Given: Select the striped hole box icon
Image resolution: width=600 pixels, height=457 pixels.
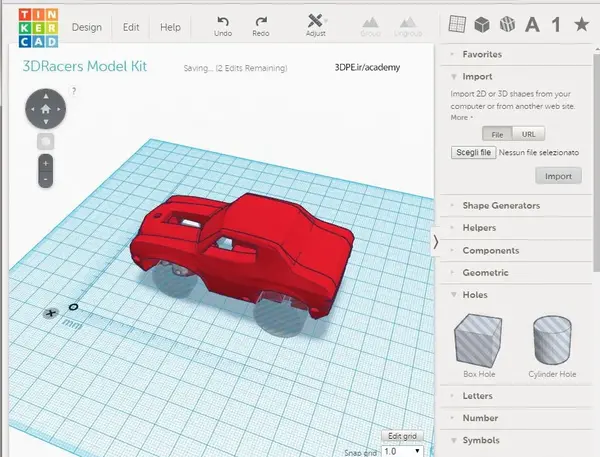Looking at the screenshot, I should click(507, 24).
